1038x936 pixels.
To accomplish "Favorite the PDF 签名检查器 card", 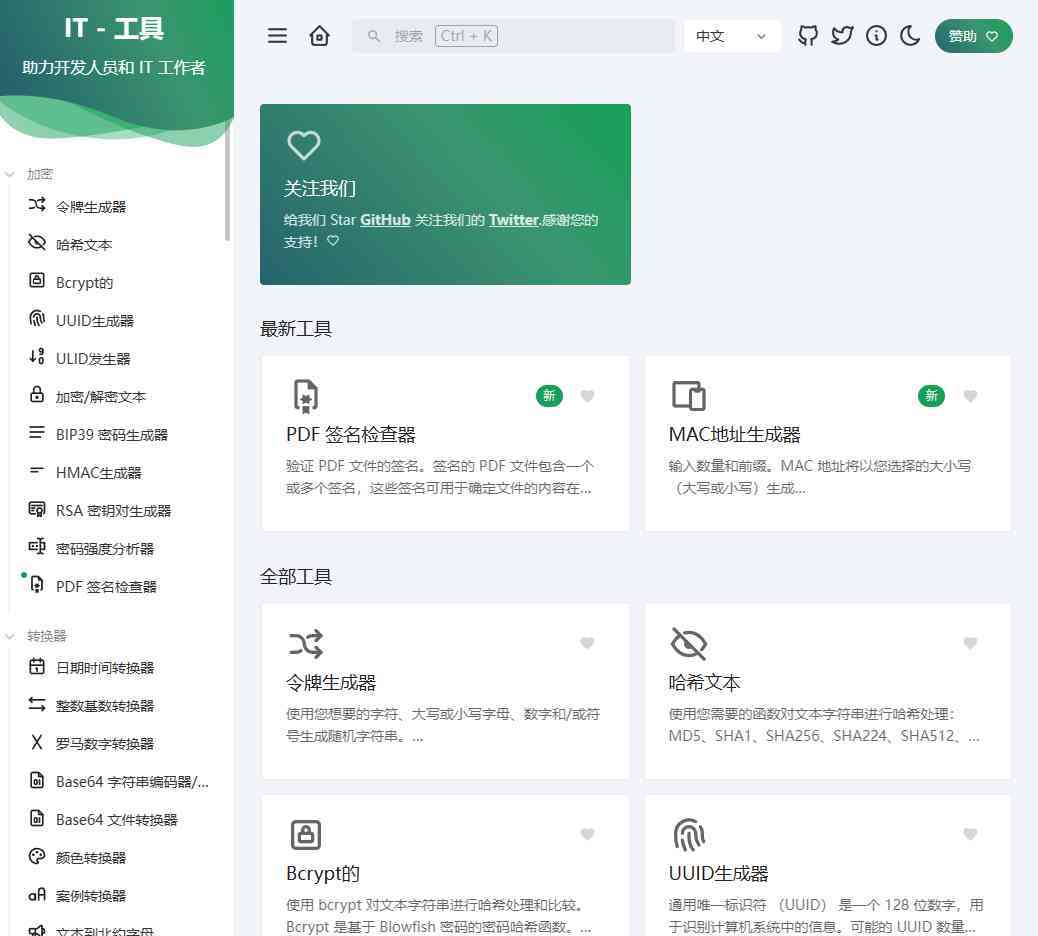I will click(587, 396).
